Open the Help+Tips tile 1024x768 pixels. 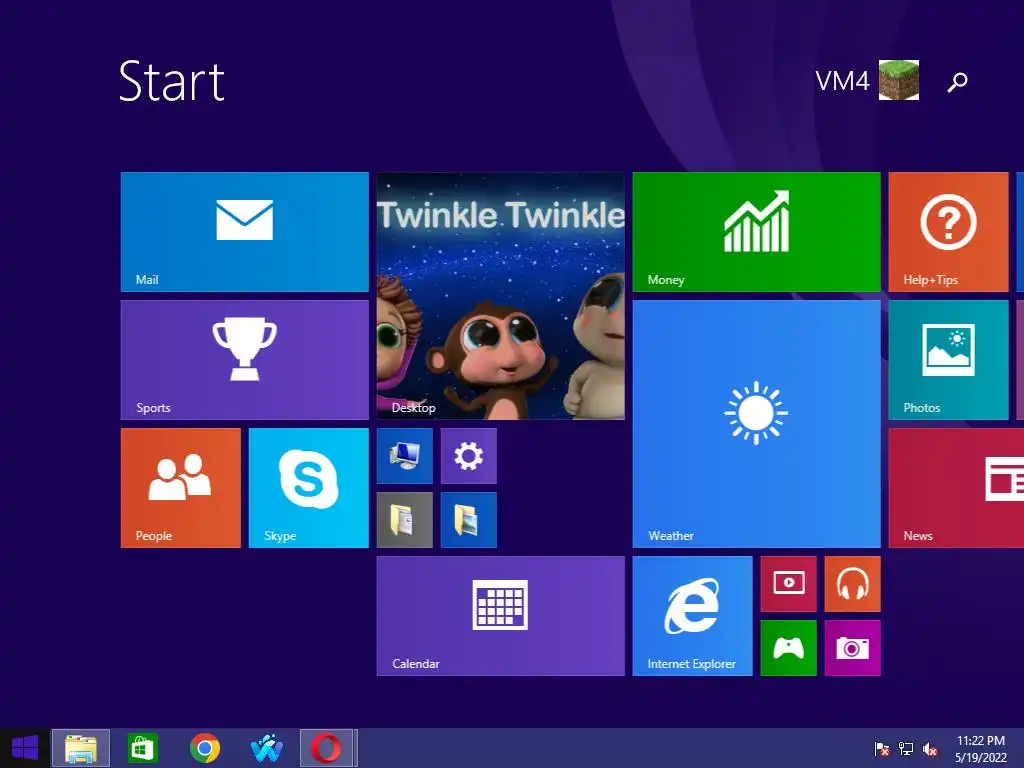(x=948, y=232)
